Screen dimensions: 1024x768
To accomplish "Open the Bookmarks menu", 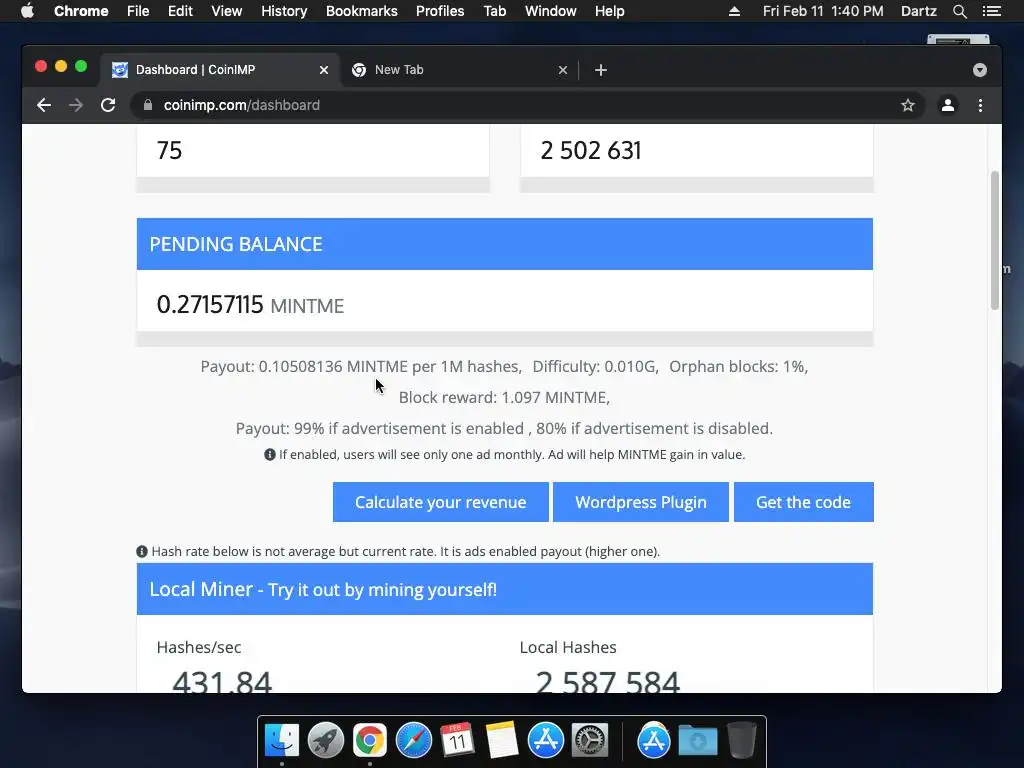I will coord(362,11).
